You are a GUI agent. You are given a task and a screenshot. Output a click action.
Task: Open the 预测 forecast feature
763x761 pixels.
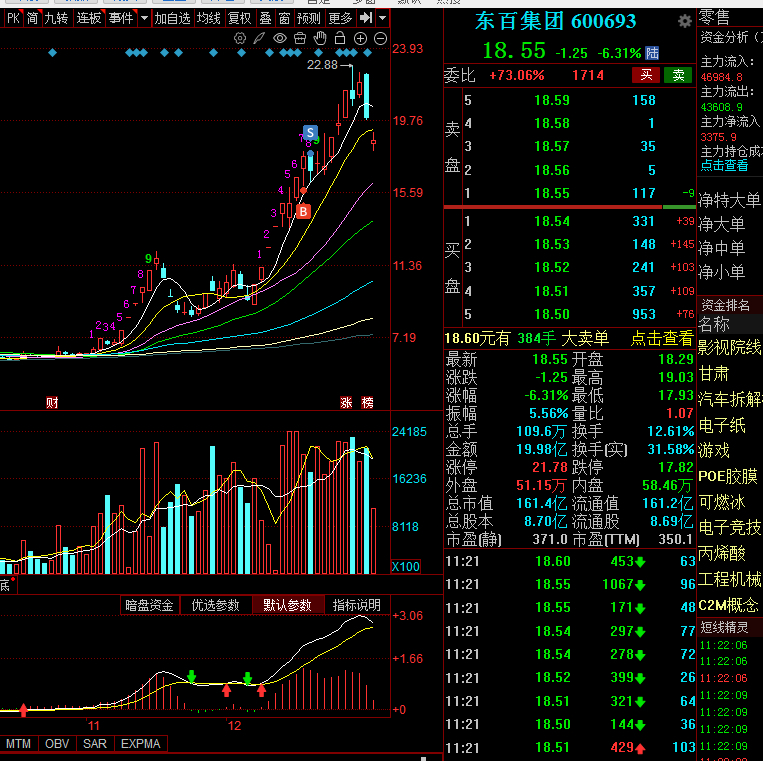point(309,18)
